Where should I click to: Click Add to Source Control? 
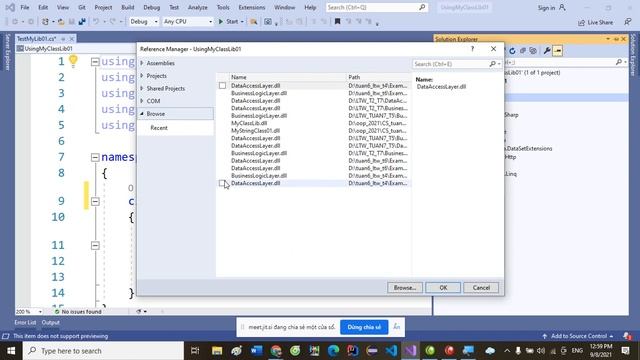578,336
